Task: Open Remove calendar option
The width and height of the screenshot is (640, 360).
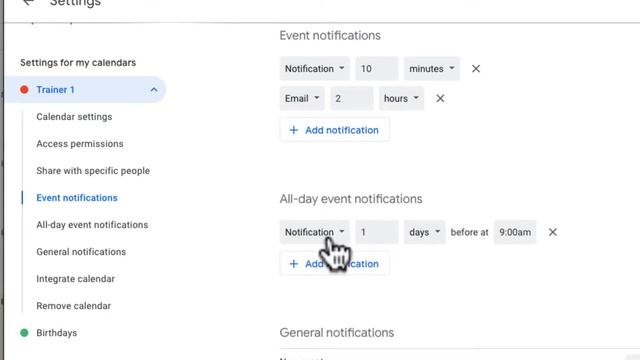Action: [73, 306]
